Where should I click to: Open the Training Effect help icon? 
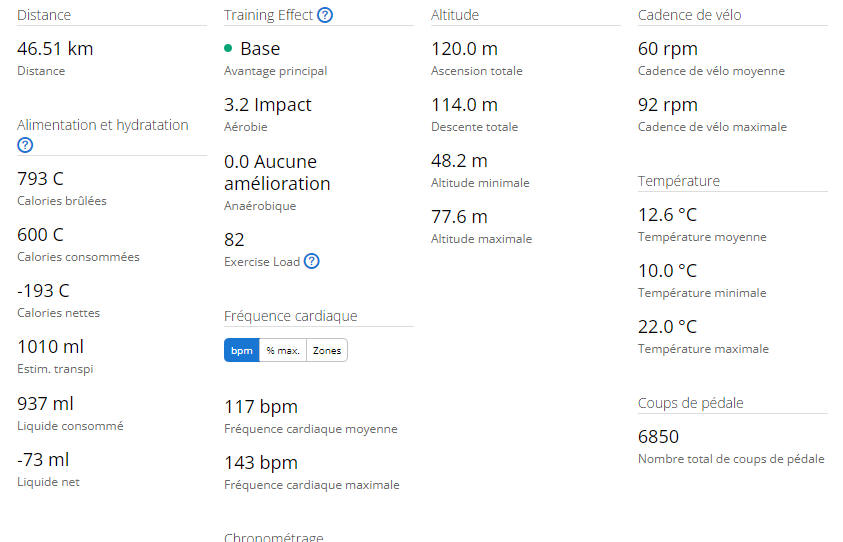coord(325,15)
